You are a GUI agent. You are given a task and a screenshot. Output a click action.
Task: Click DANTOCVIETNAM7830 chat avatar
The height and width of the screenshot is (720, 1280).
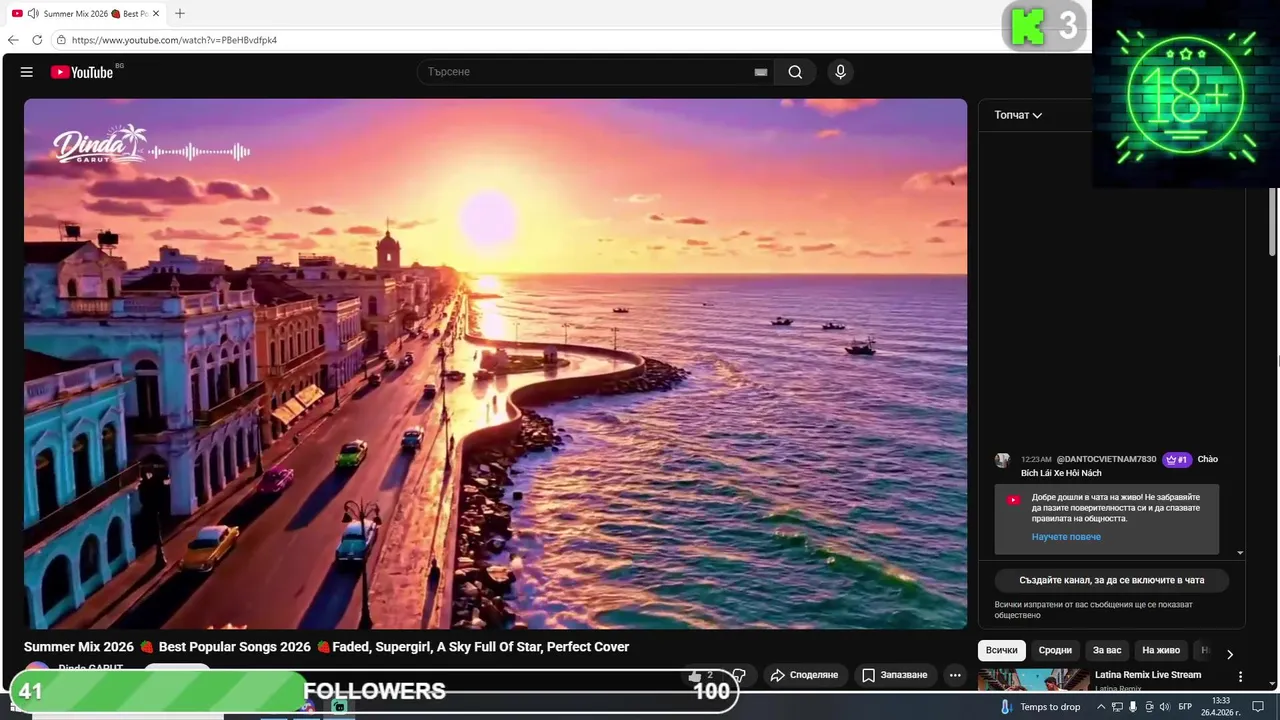click(x=1002, y=460)
